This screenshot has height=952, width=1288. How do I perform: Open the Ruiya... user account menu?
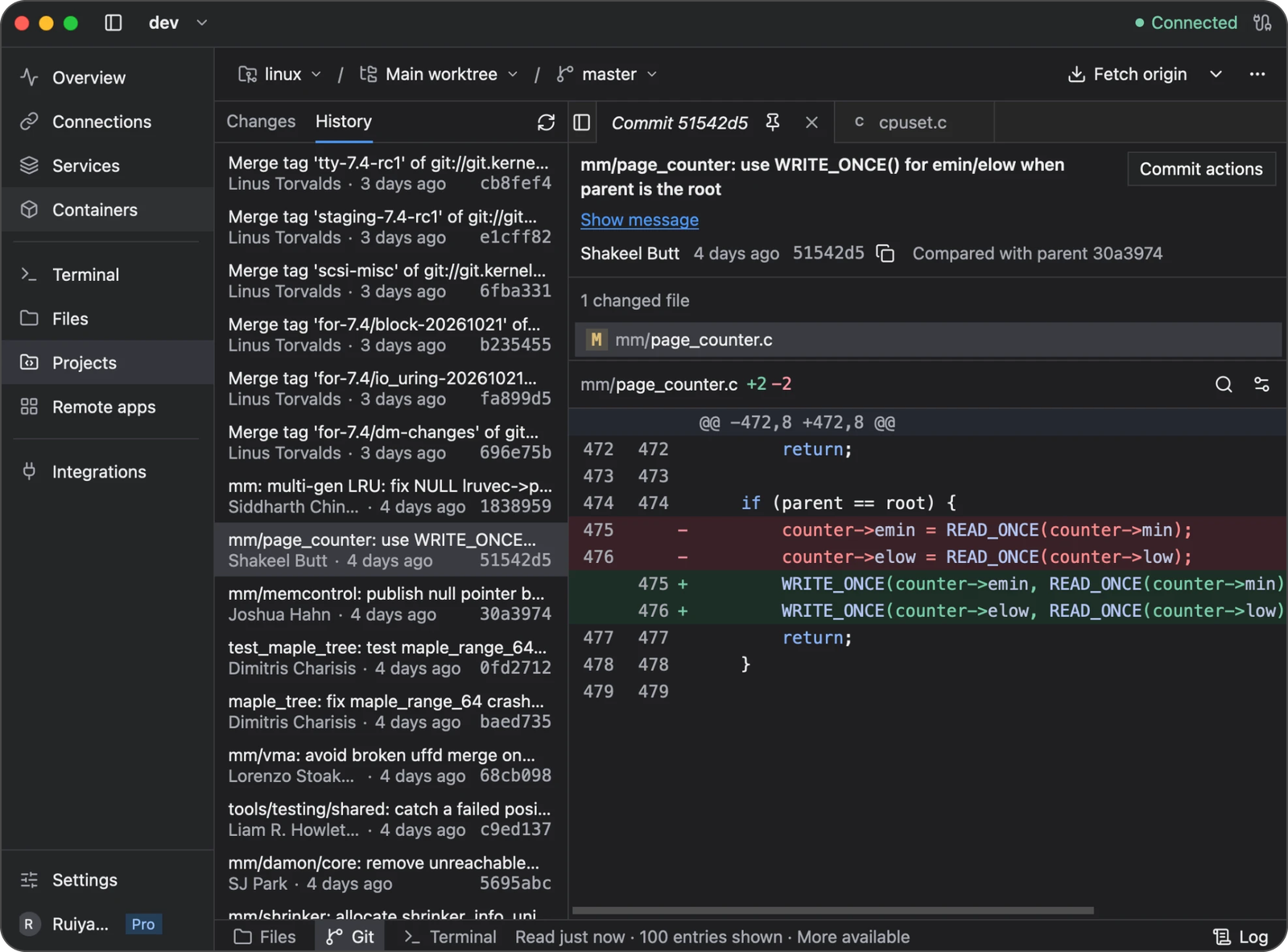[91, 924]
